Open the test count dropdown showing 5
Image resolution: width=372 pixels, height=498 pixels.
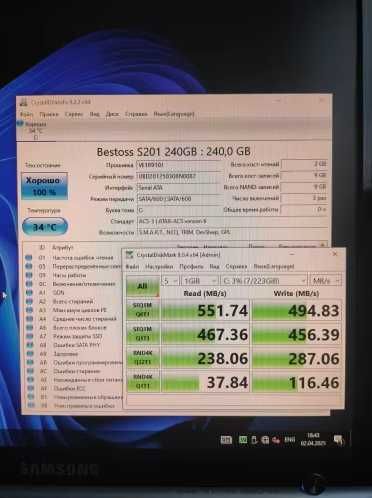coord(171,281)
